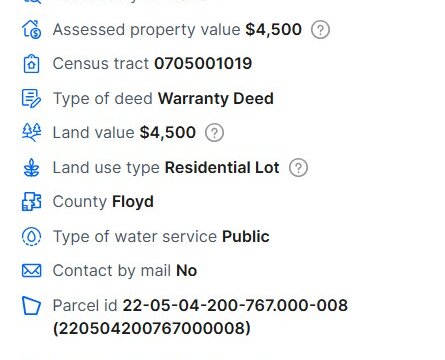This screenshot has width=445, height=360.
Task: Show help tooltip for Land use type
Action: (298, 167)
